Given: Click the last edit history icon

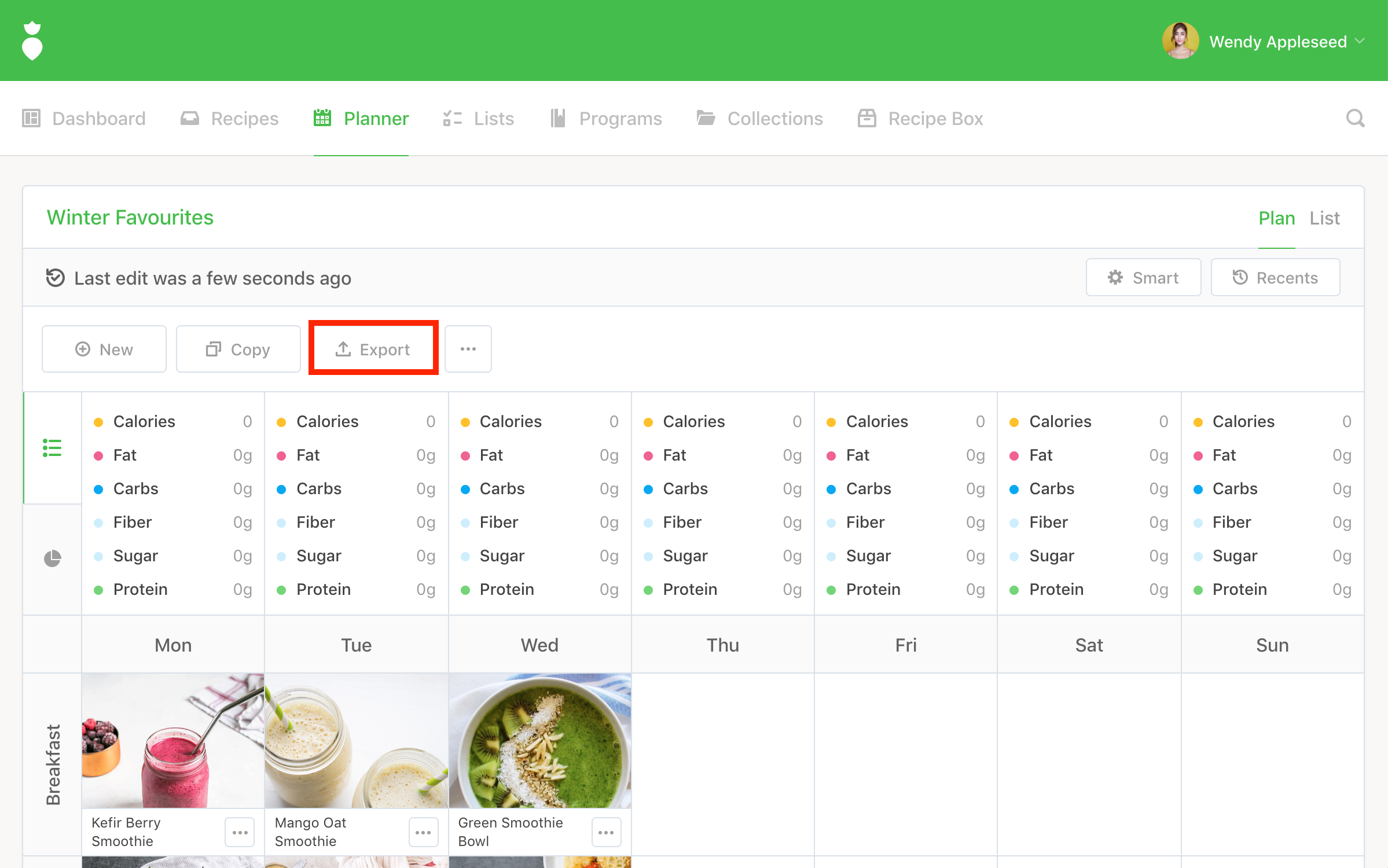Looking at the screenshot, I should (55, 278).
